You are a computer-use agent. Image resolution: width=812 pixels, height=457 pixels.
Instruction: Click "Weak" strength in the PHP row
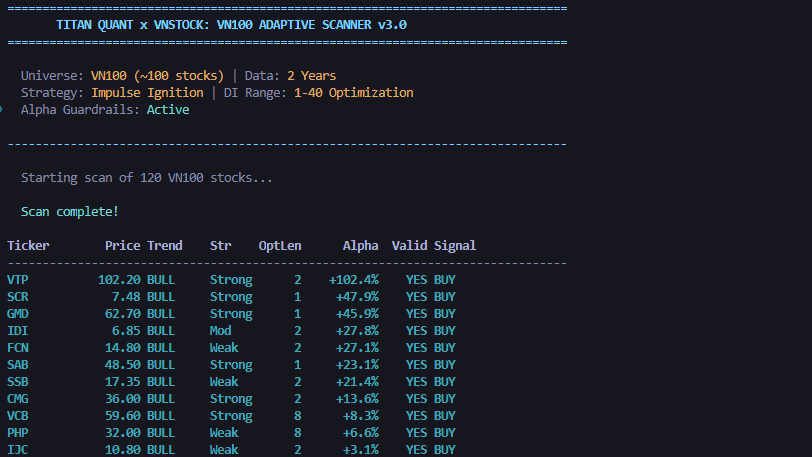[x=224, y=433]
